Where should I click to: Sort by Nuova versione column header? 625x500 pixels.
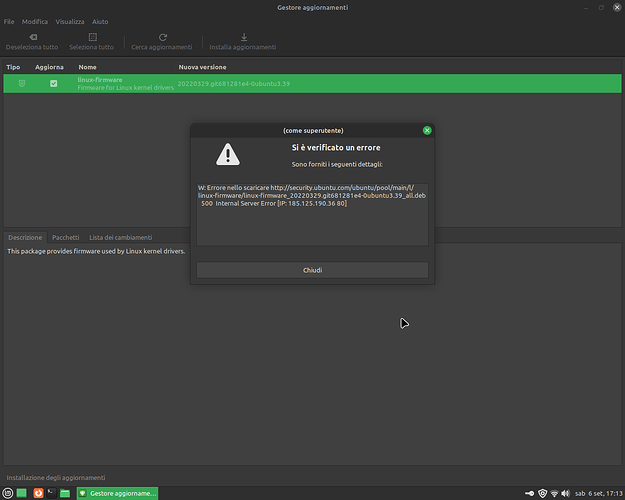202,67
